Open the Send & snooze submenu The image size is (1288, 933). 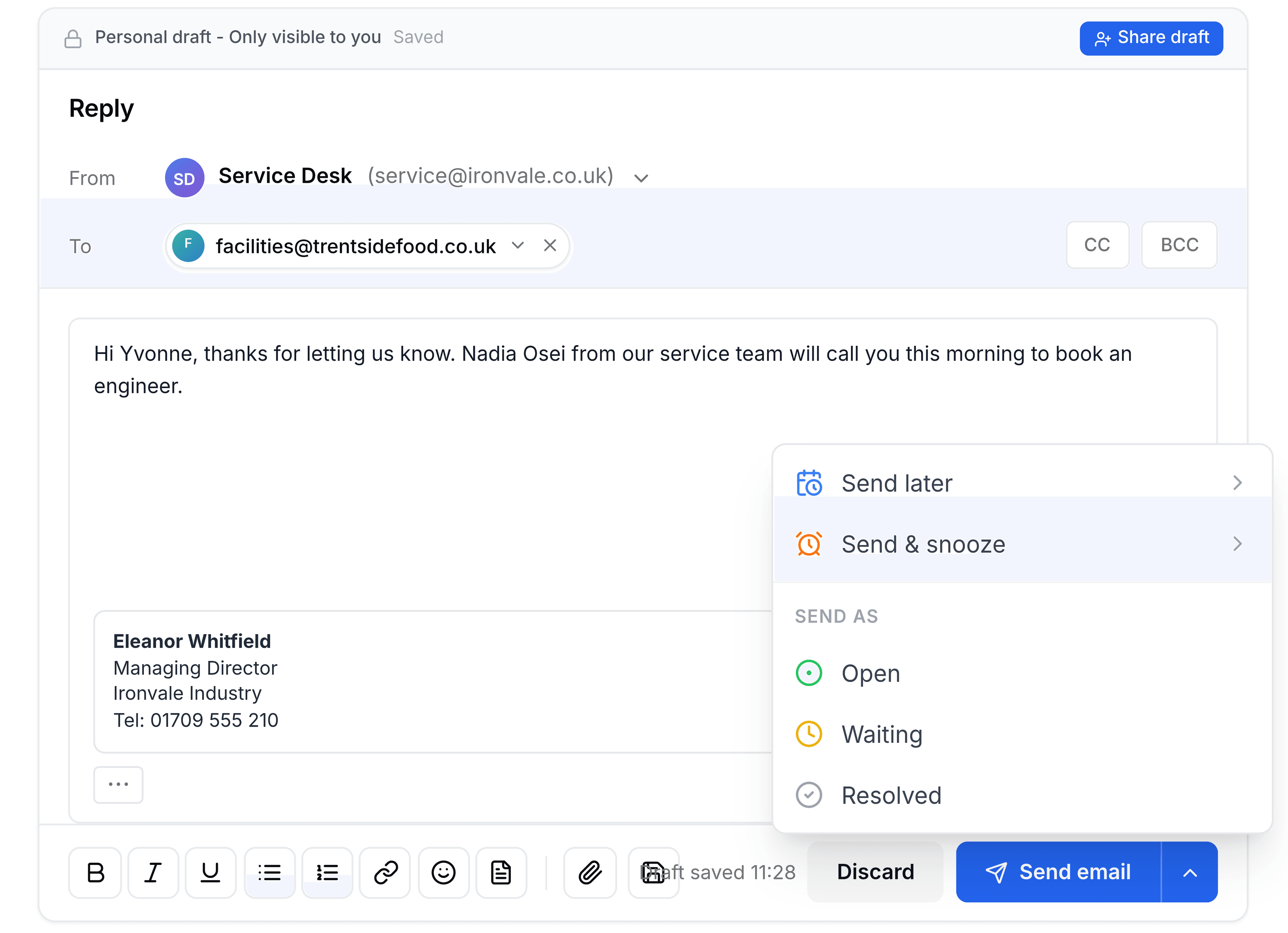(x=1022, y=544)
